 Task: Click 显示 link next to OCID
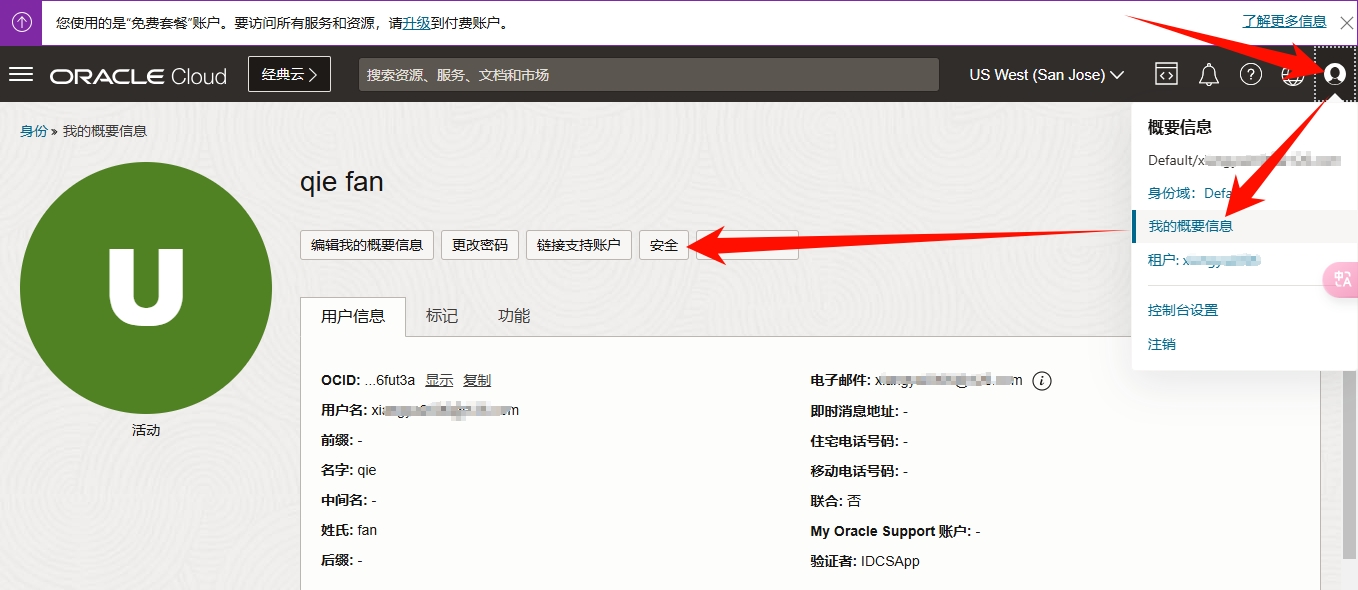click(439, 380)
